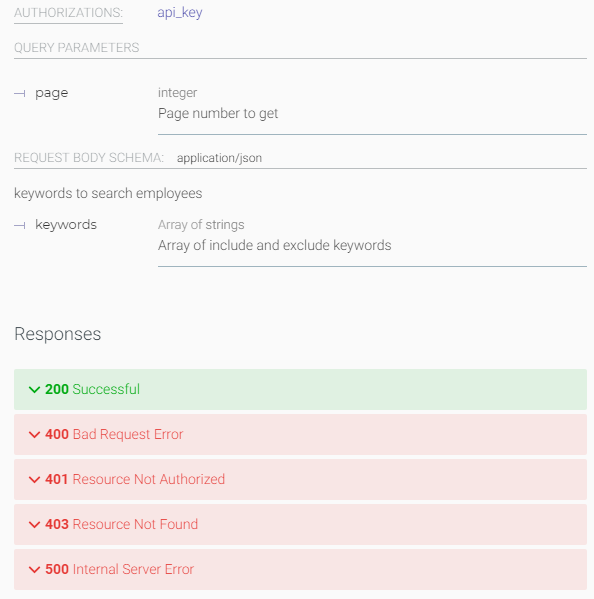Viewport: 594px width, 599px height.
Task: Click the application/json content type
Action: pos(219,158)
